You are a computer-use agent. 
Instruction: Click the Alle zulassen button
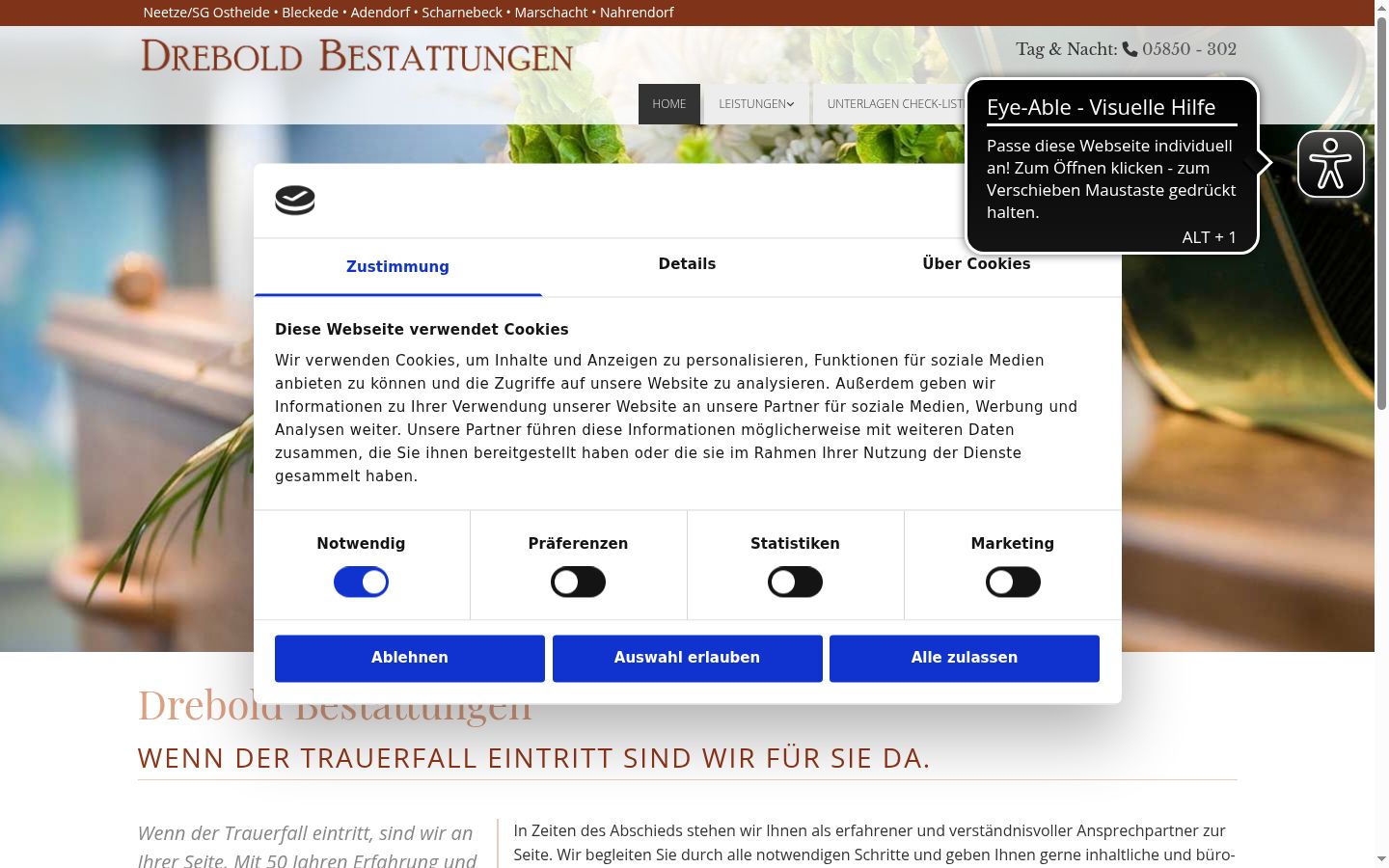point(965,658)
